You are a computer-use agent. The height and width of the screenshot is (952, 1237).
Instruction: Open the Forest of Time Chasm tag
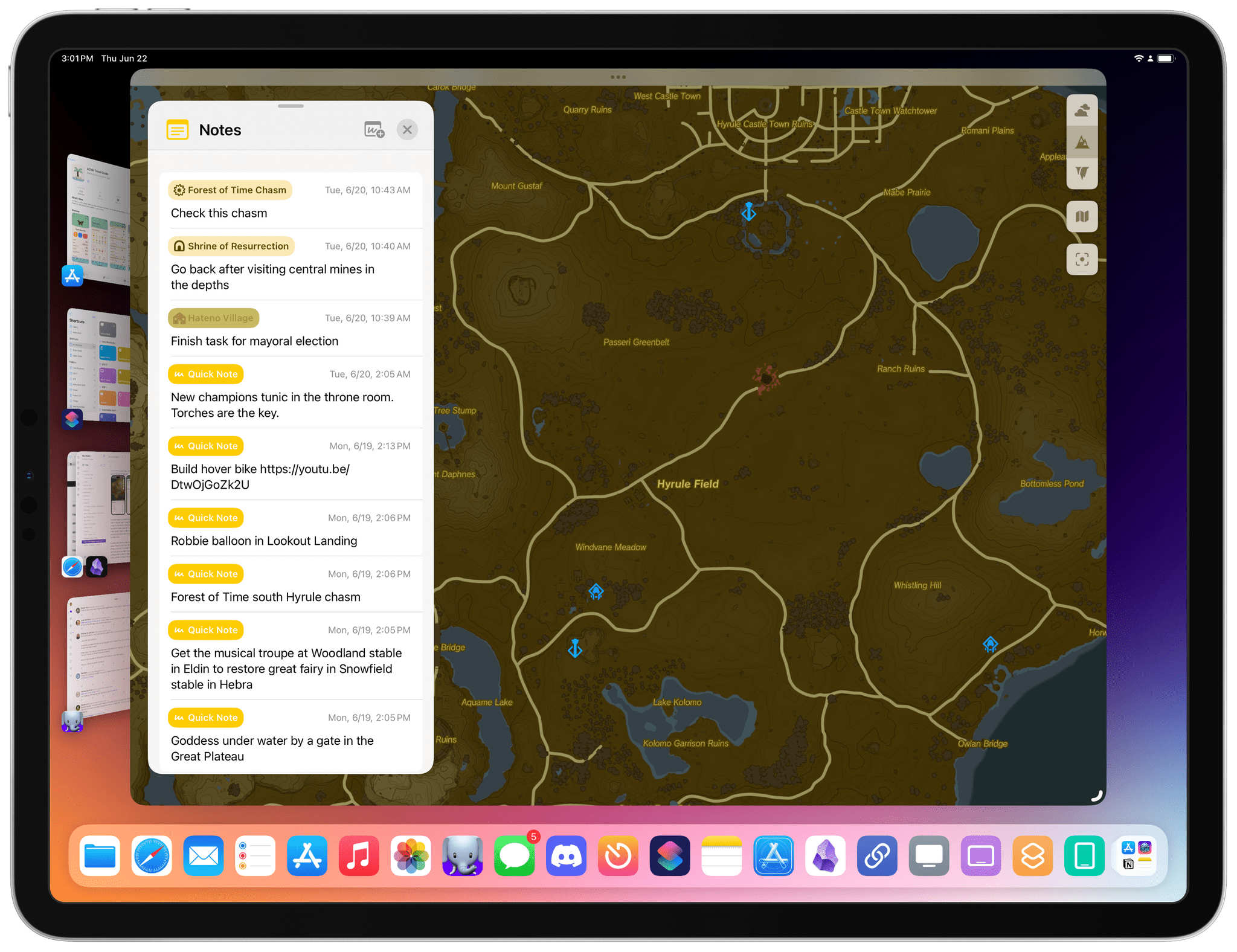(x=230, y=190)
